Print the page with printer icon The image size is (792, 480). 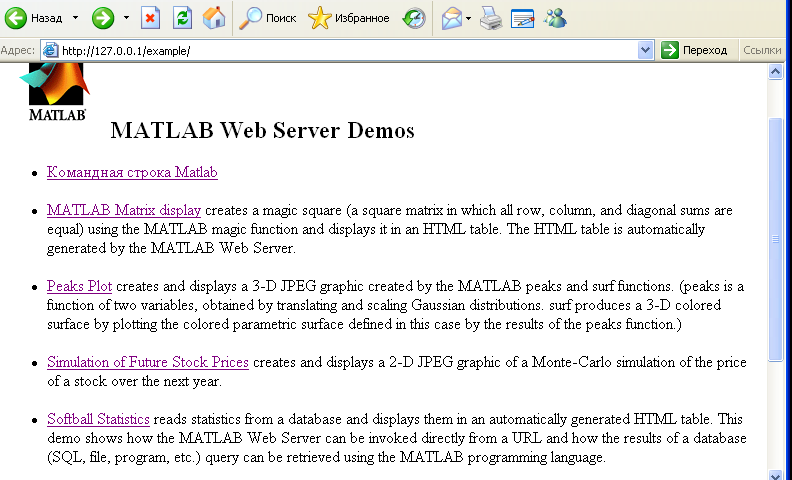491,19
